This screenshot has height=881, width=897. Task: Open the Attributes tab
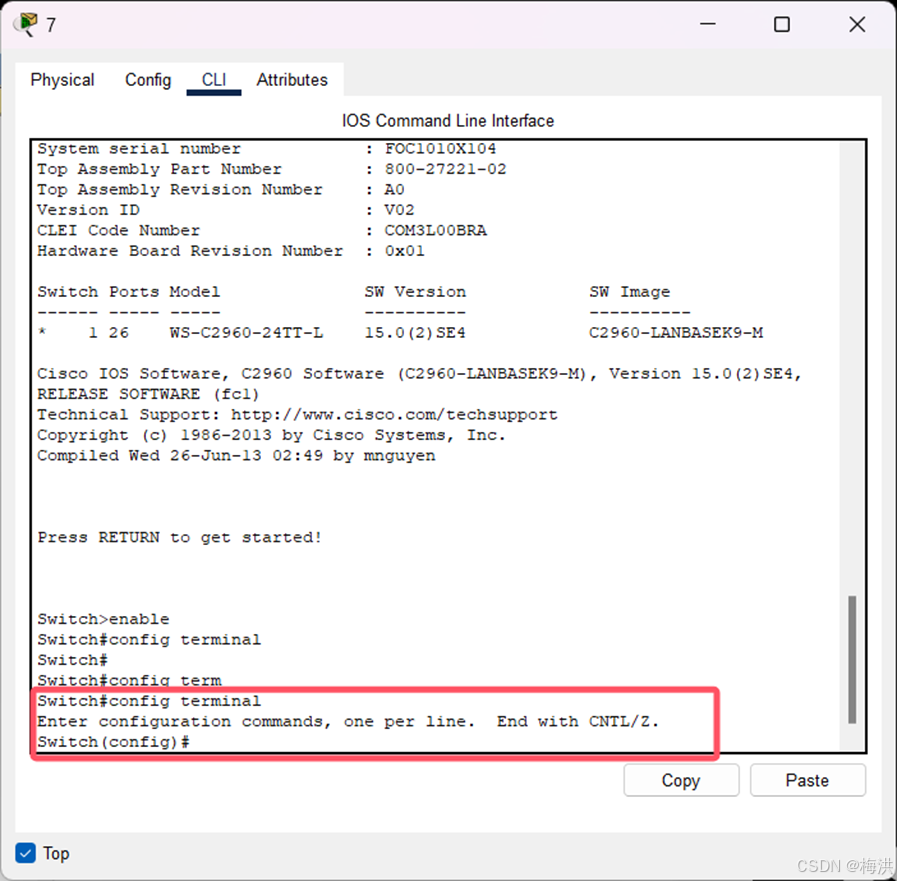pyautogui.click(x=292, y=80)
